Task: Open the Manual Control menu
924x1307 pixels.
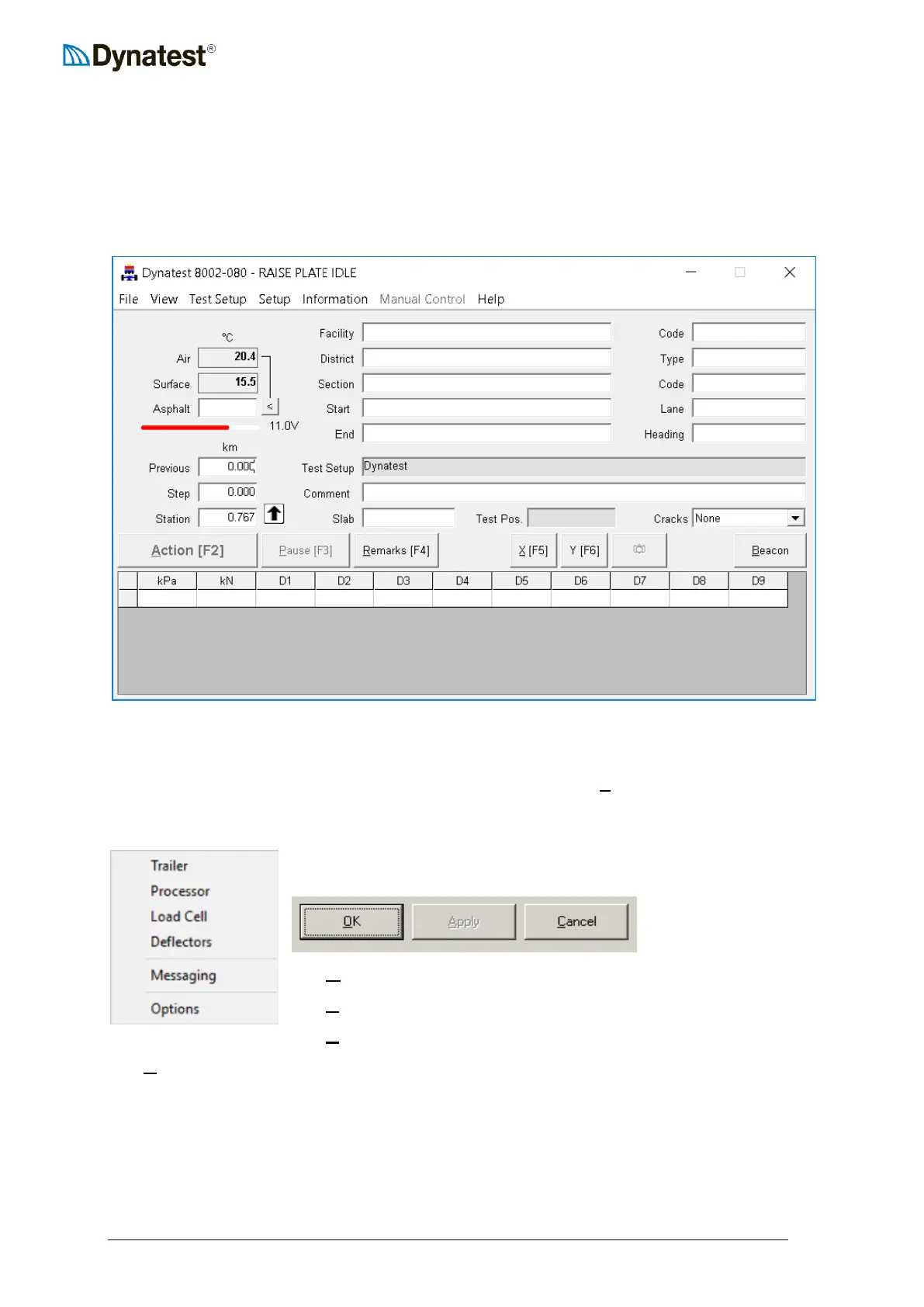Action: click(x=422, y=300)
